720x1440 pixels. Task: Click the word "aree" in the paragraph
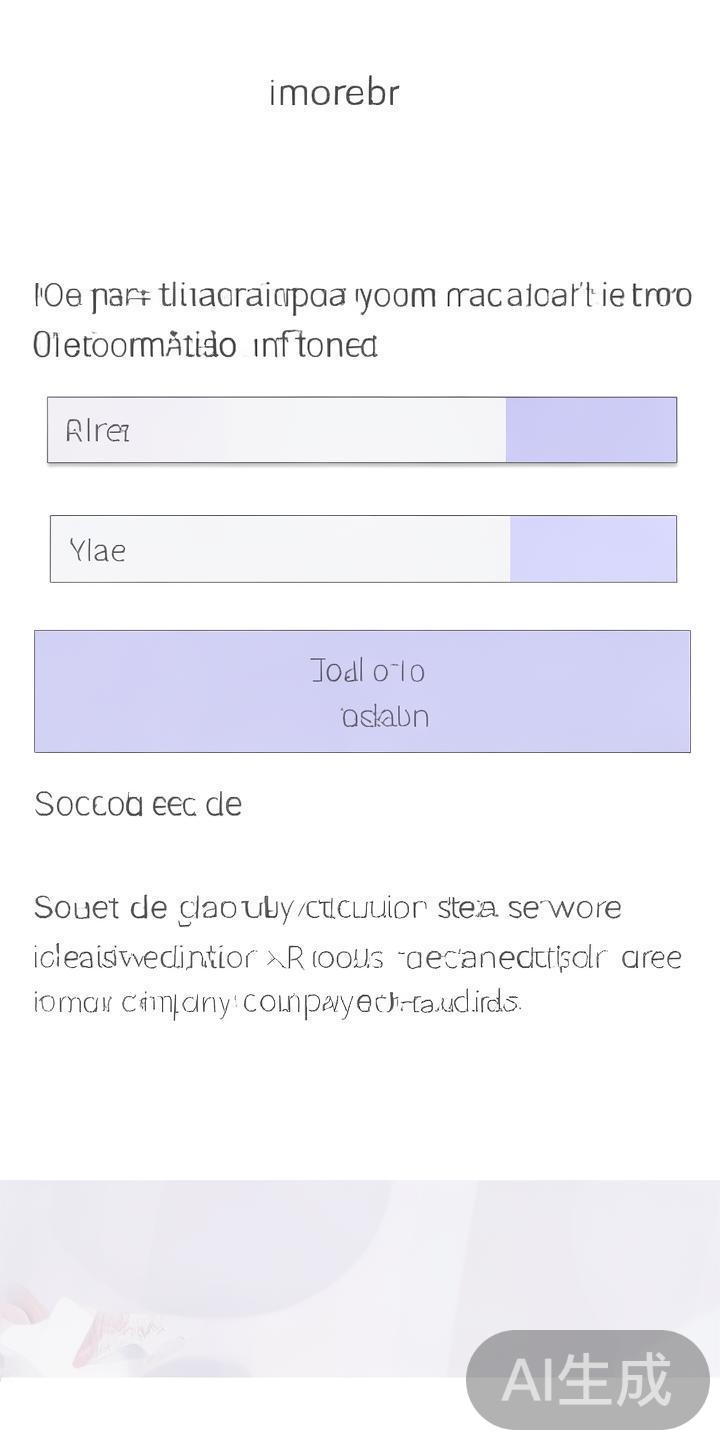pyautogui.click(x=651, y=957)
